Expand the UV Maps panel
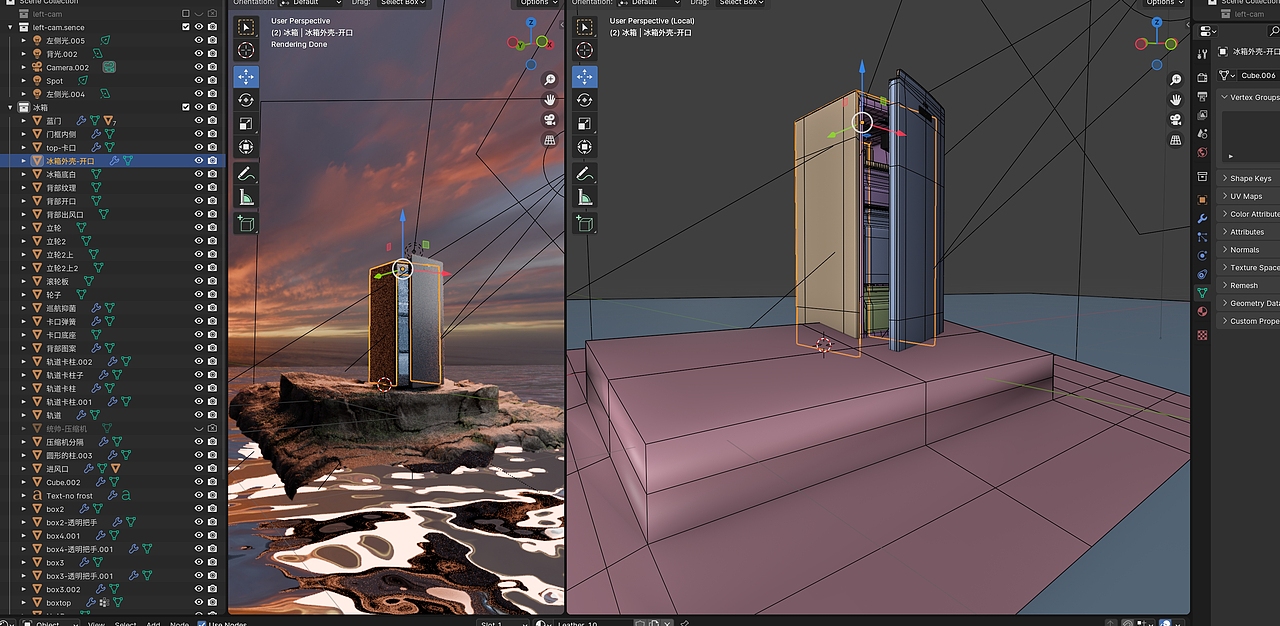This screenshot has height=626, width=1280. (x=1224, y=196)
